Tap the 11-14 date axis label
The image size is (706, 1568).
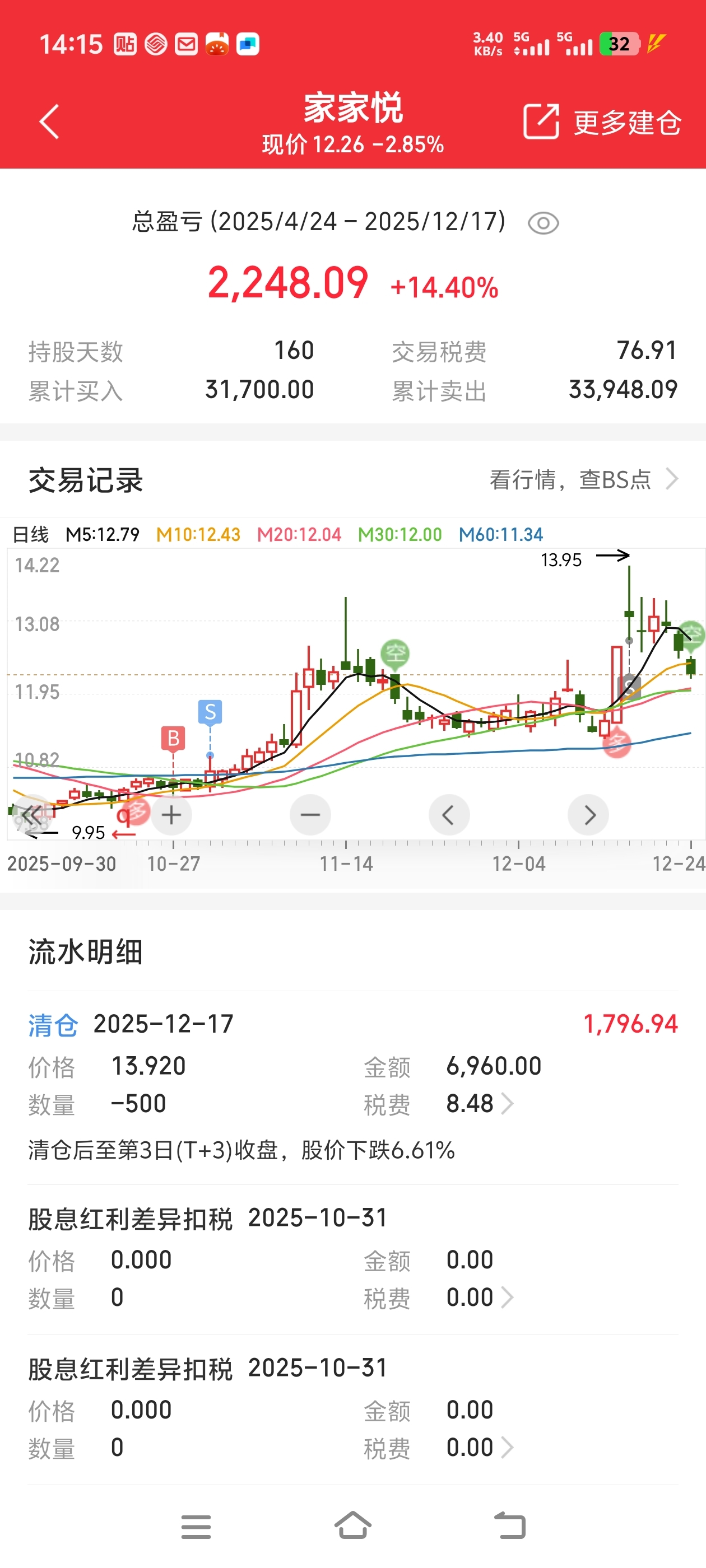tap(346, 863)
